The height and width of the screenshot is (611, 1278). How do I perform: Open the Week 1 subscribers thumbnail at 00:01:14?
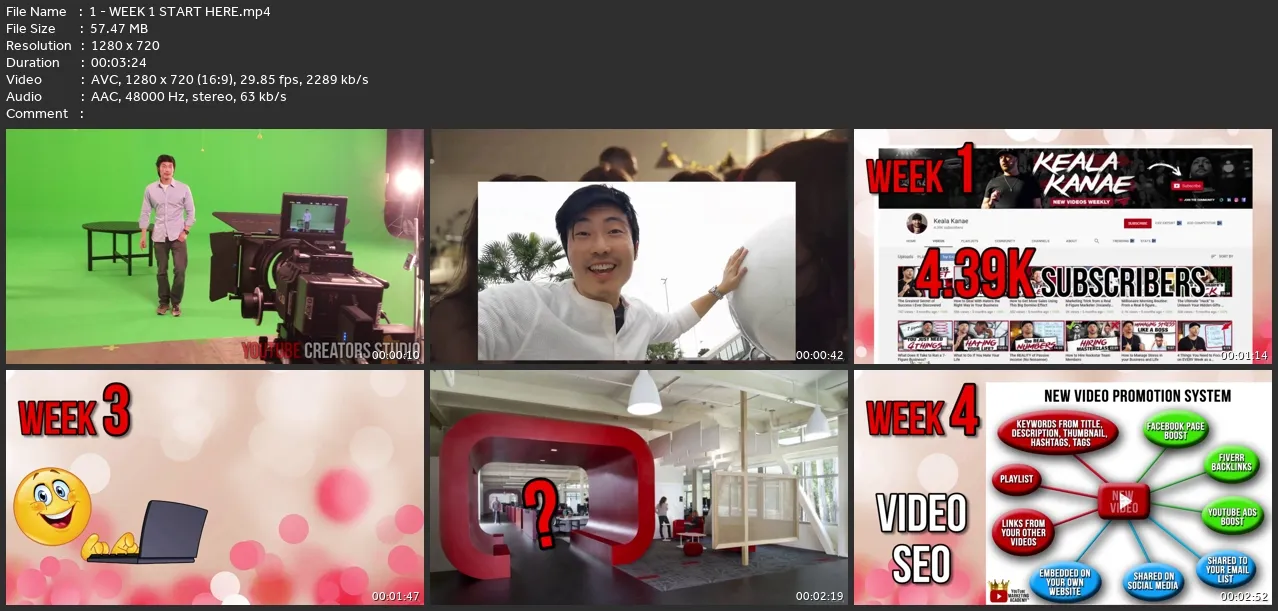click(x=1063, y=246)
